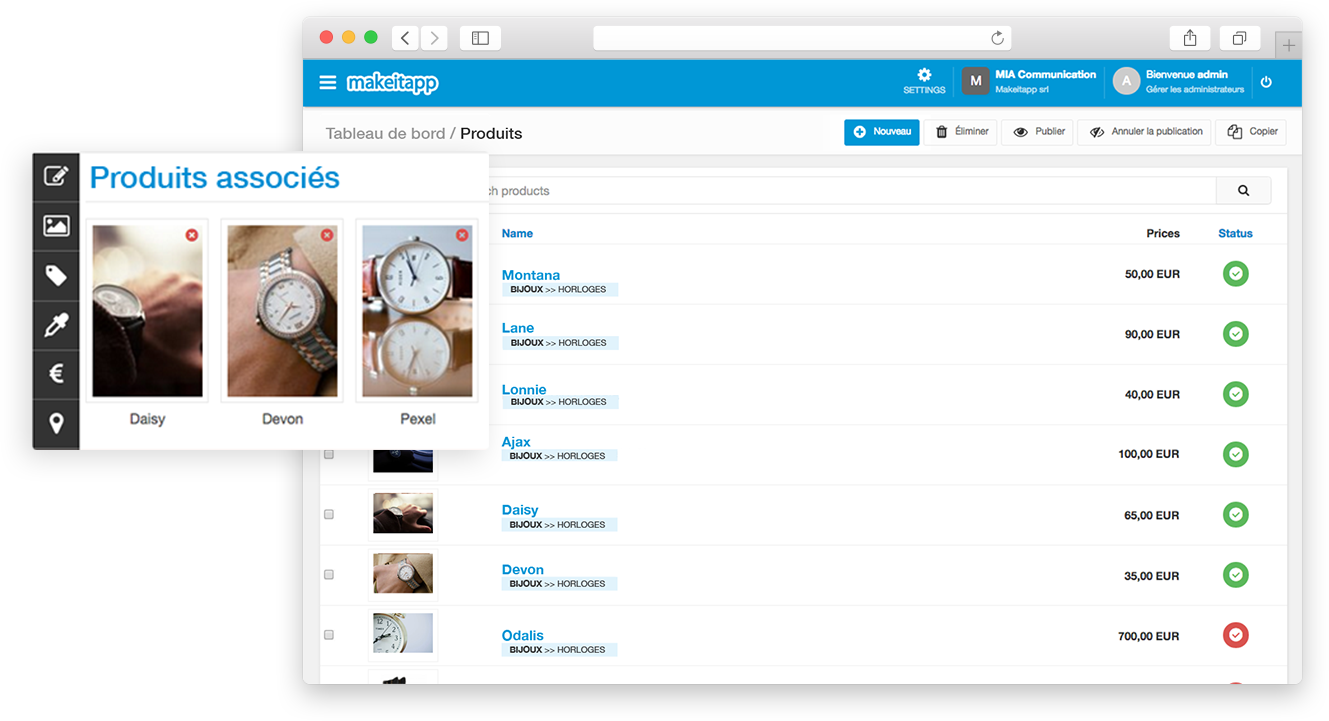Screen dimensions: 1329x721
Task: Click the search magnifier button
Action: coord(1243,191)
